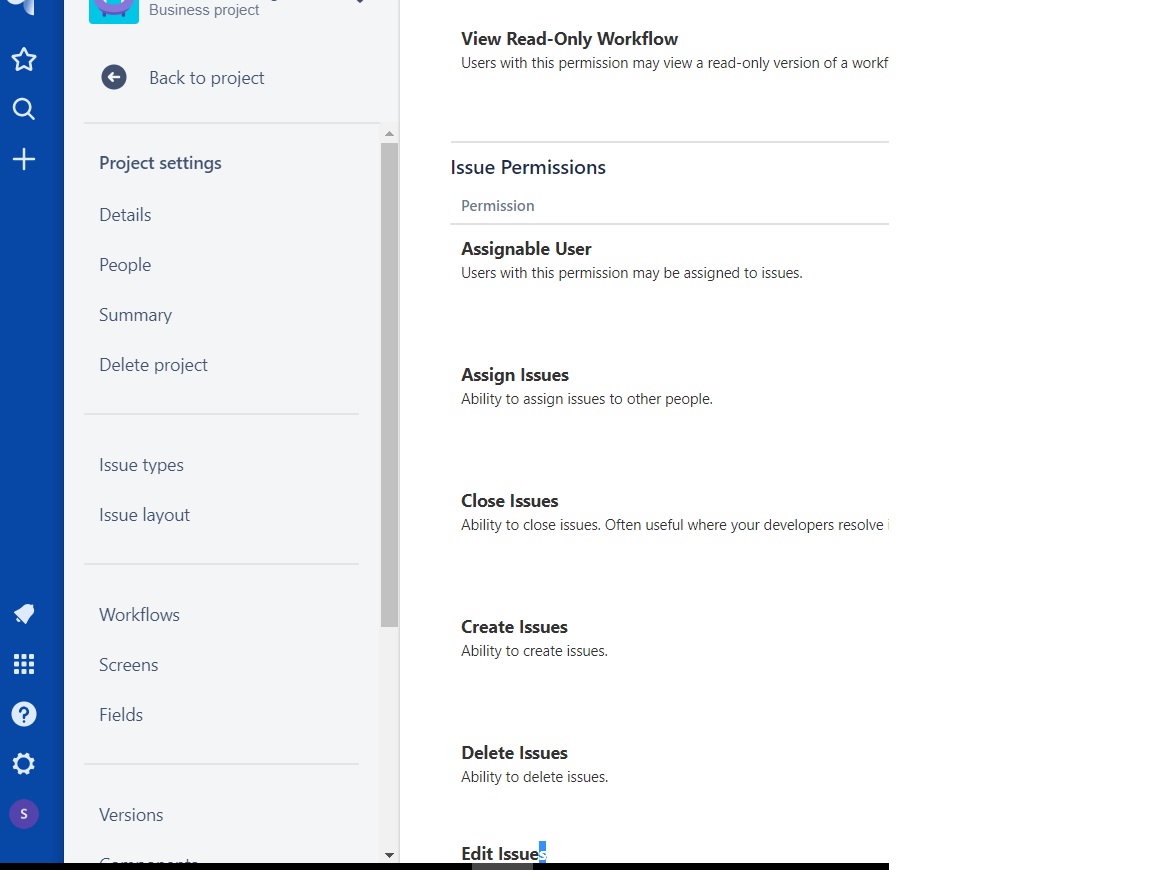Open Details in project settings
The image size is (1152, 870).
click(x=125, y=215)
